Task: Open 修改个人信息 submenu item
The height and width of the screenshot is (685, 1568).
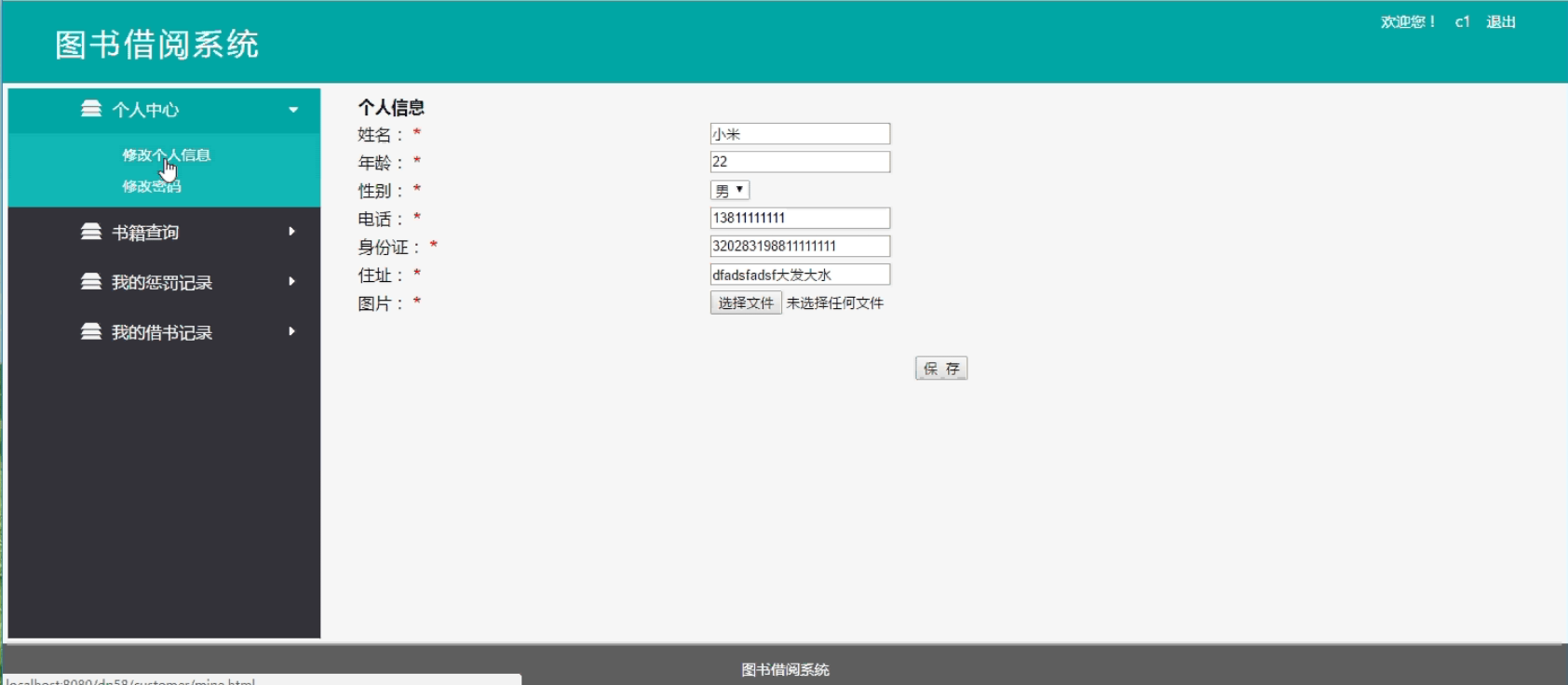Action: coord(167,155)
